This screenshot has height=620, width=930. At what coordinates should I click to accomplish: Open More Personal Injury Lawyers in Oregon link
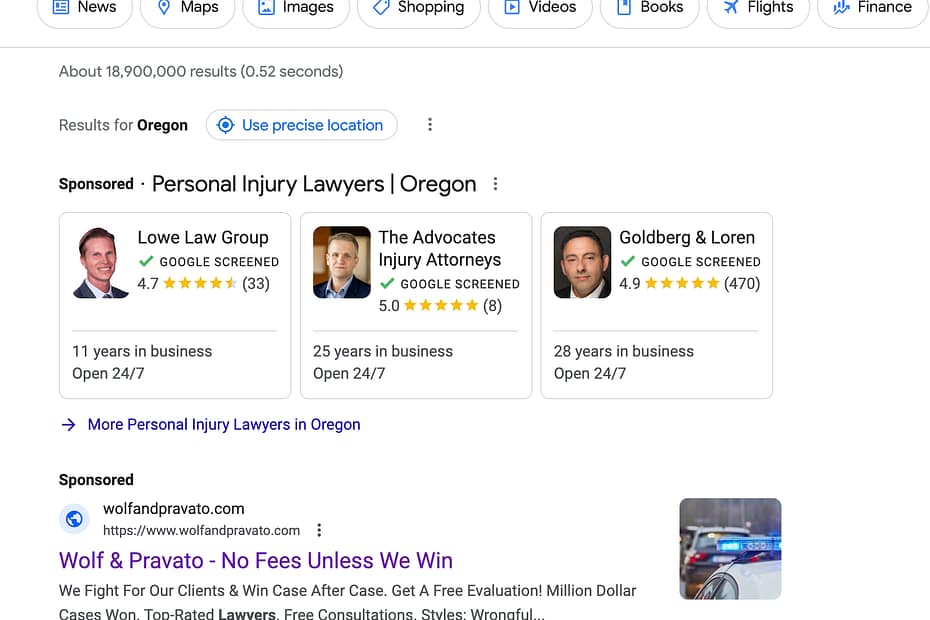click(x=224, y=425)
